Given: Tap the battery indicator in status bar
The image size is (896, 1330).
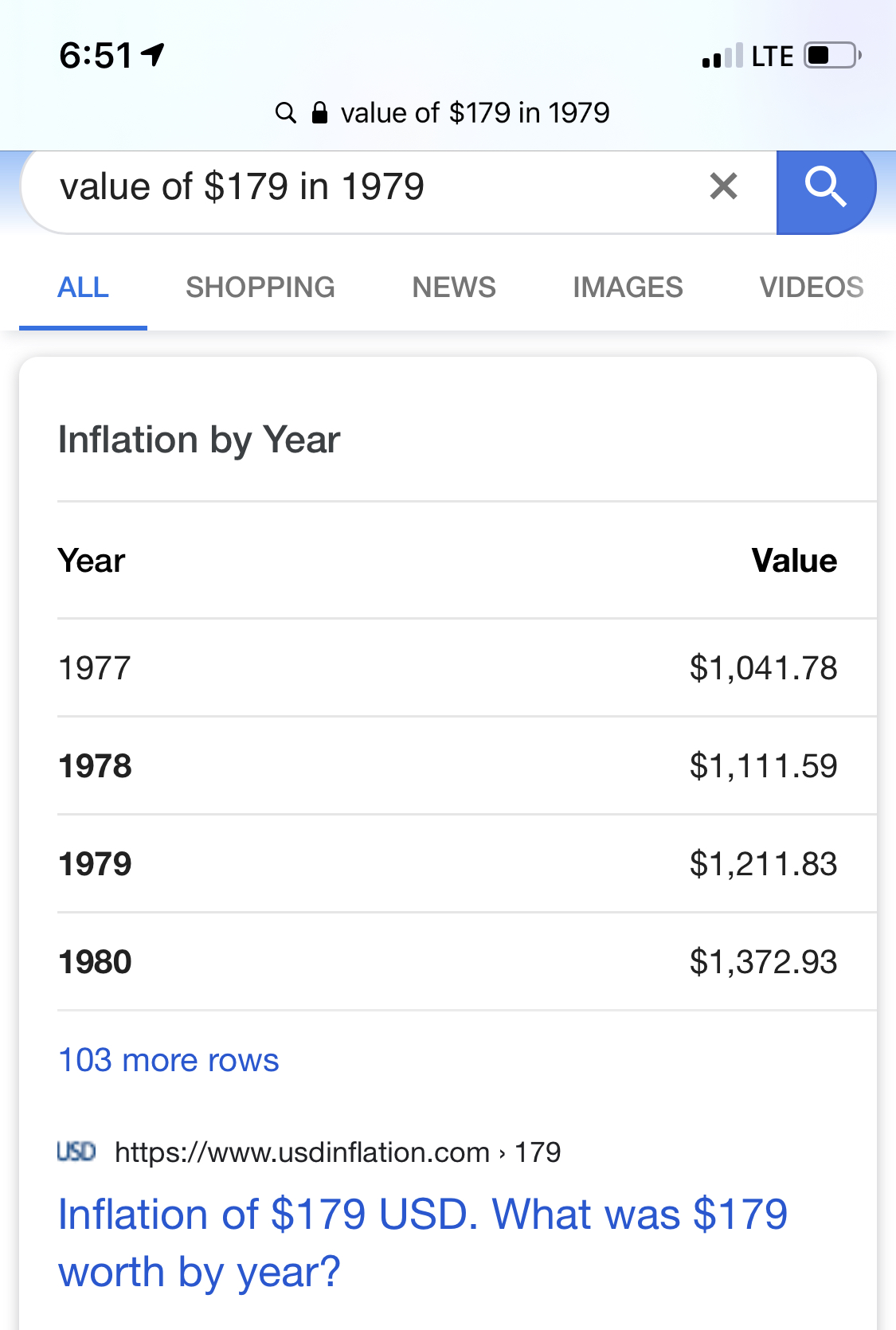Looking at the screenshot, I should click(832, 56).
